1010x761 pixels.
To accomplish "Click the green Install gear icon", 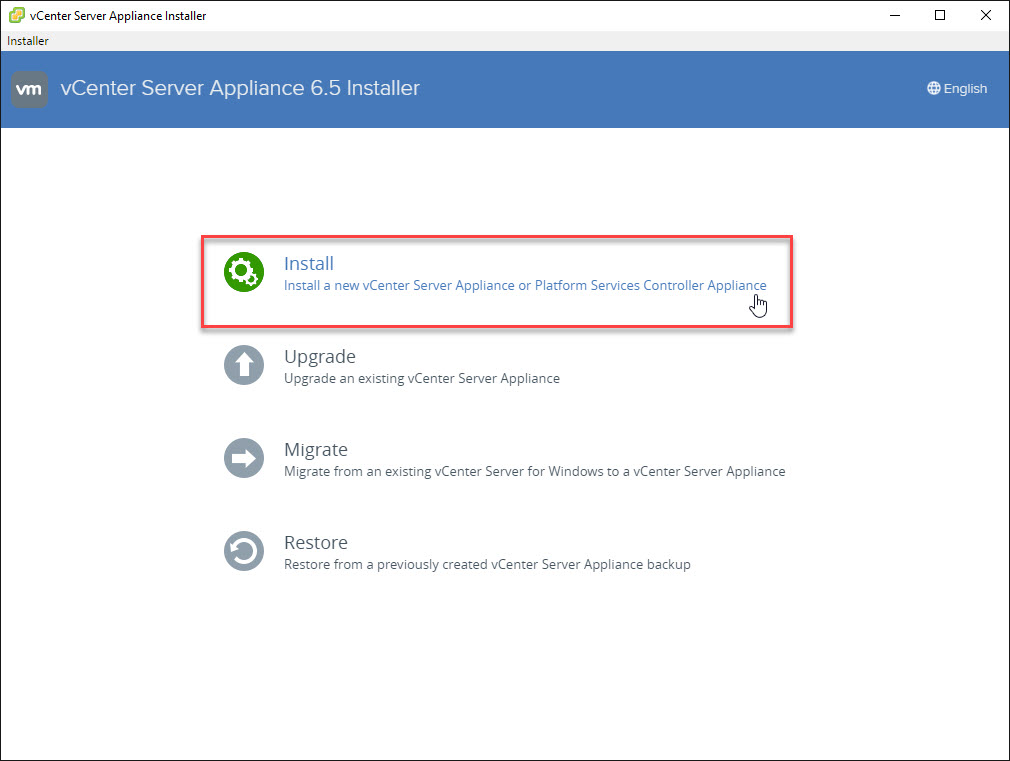I will [243, 272].
